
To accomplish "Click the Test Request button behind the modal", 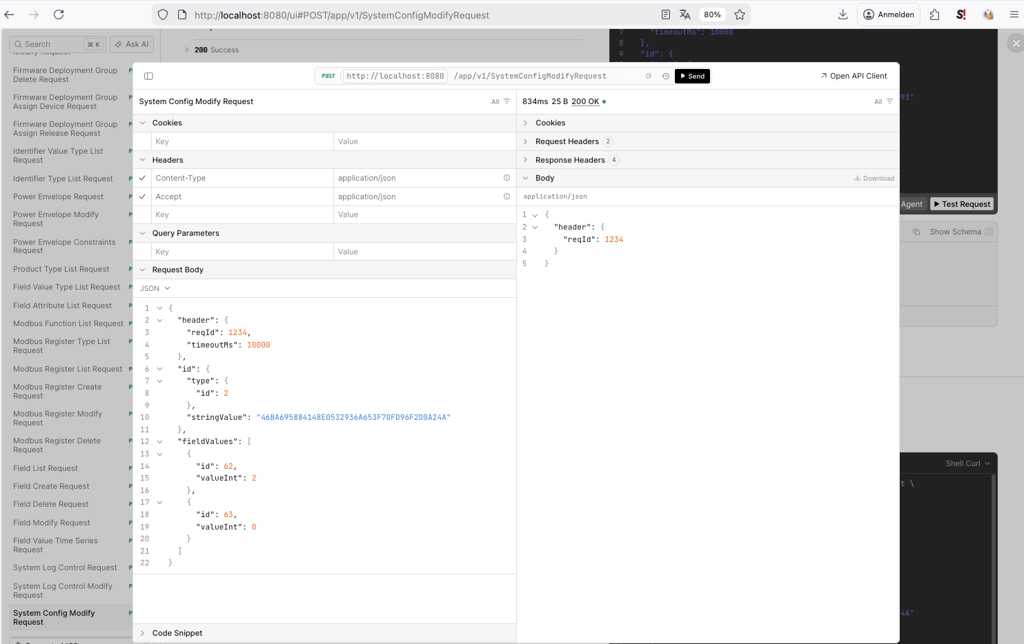I will 962,204.
